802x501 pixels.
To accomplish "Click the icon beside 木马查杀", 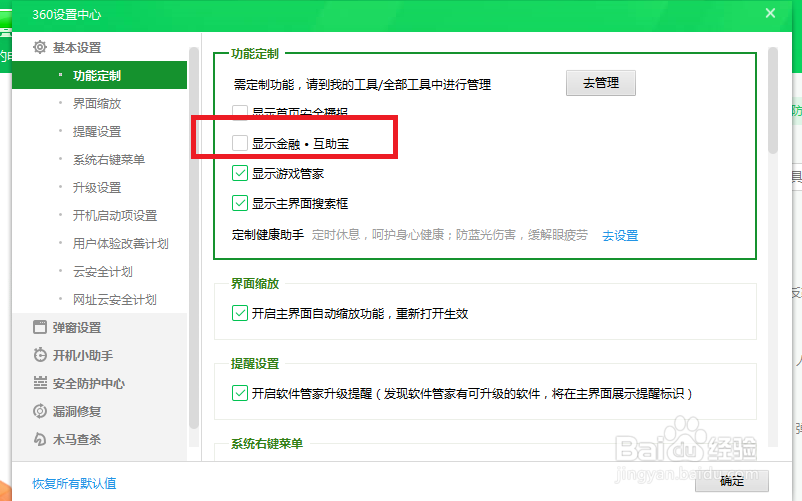I will pos(39,439).
